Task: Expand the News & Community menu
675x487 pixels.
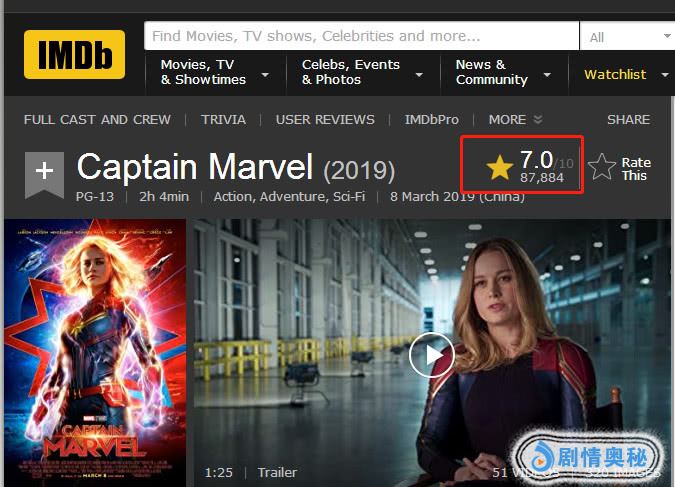Action: 504,72
